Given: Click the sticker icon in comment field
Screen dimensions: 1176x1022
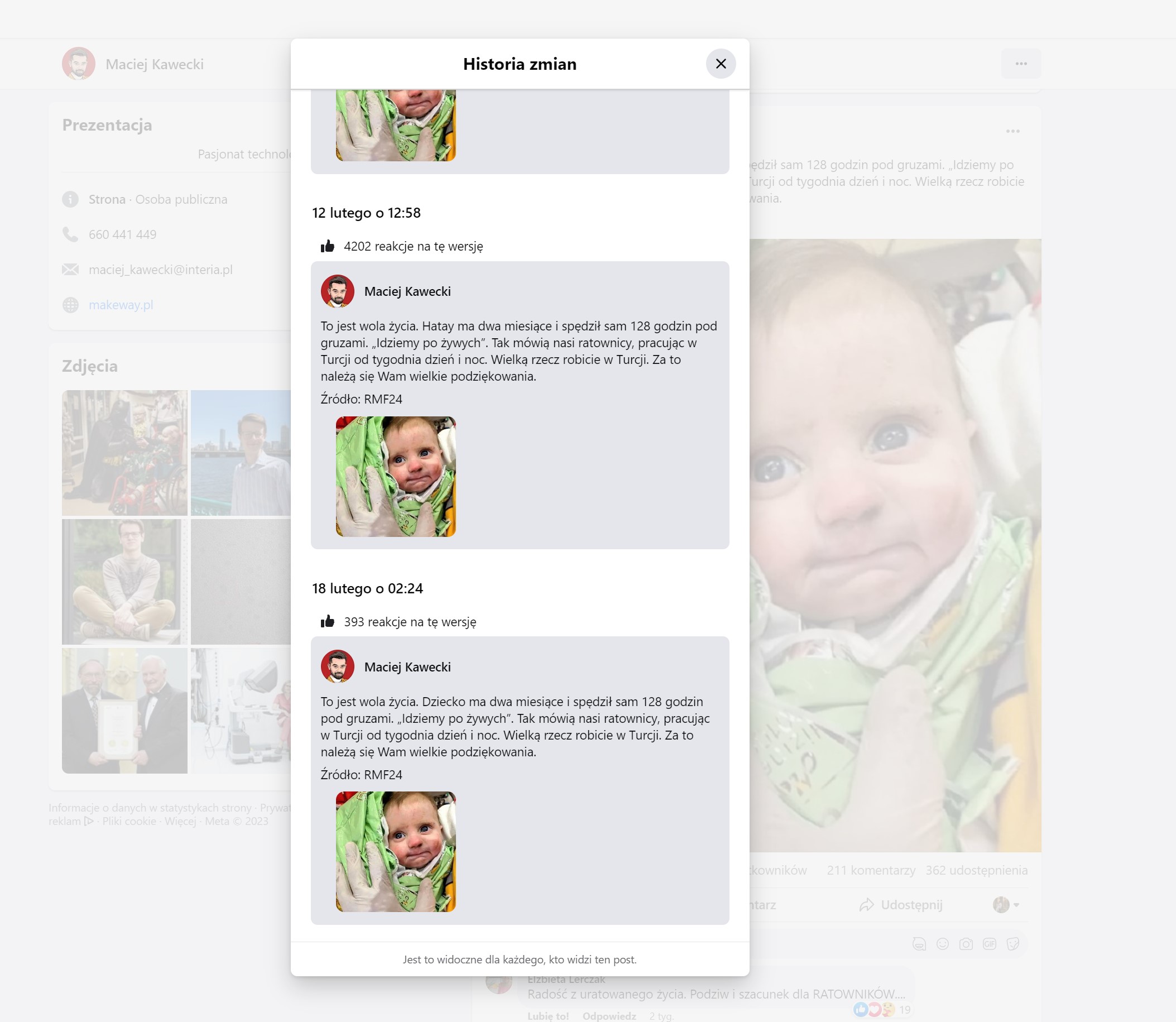Looking at the screenshot, I should pos(1012,944).
